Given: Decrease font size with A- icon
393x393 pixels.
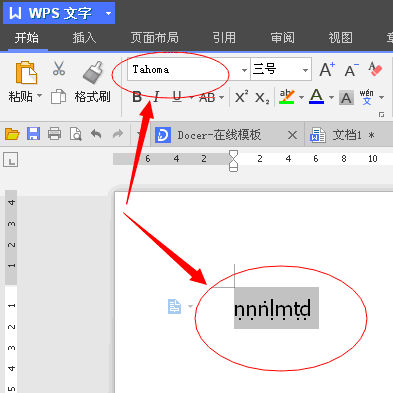Looking at the screenshot, I should tap(351, 70).
